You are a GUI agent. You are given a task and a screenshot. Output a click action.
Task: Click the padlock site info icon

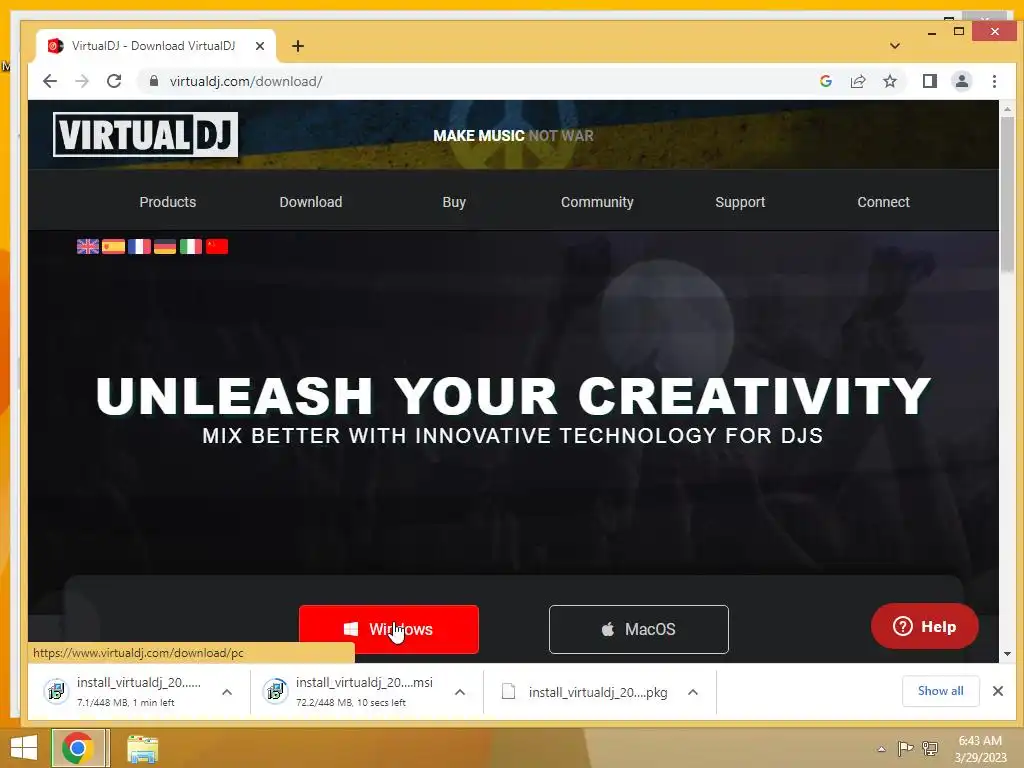coord(153,81)
